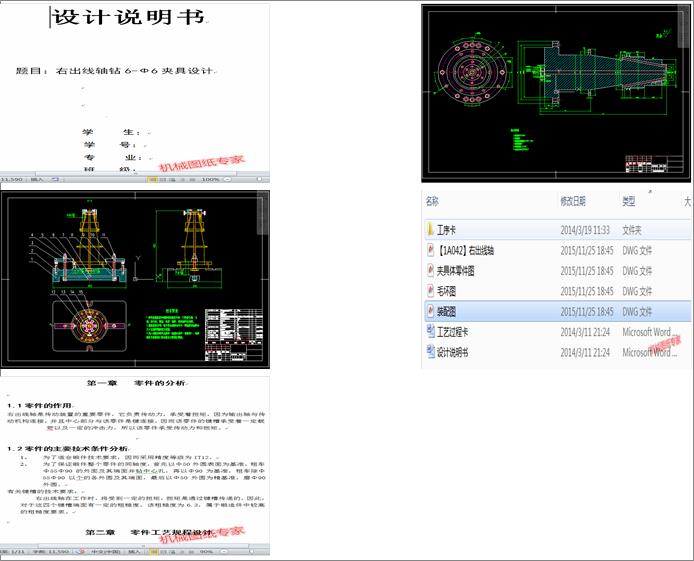Viewport: 694px width, 561px height.
Task: Click horizontal scrollbar of cover-page Word document
Action: (x=135, y=173)
